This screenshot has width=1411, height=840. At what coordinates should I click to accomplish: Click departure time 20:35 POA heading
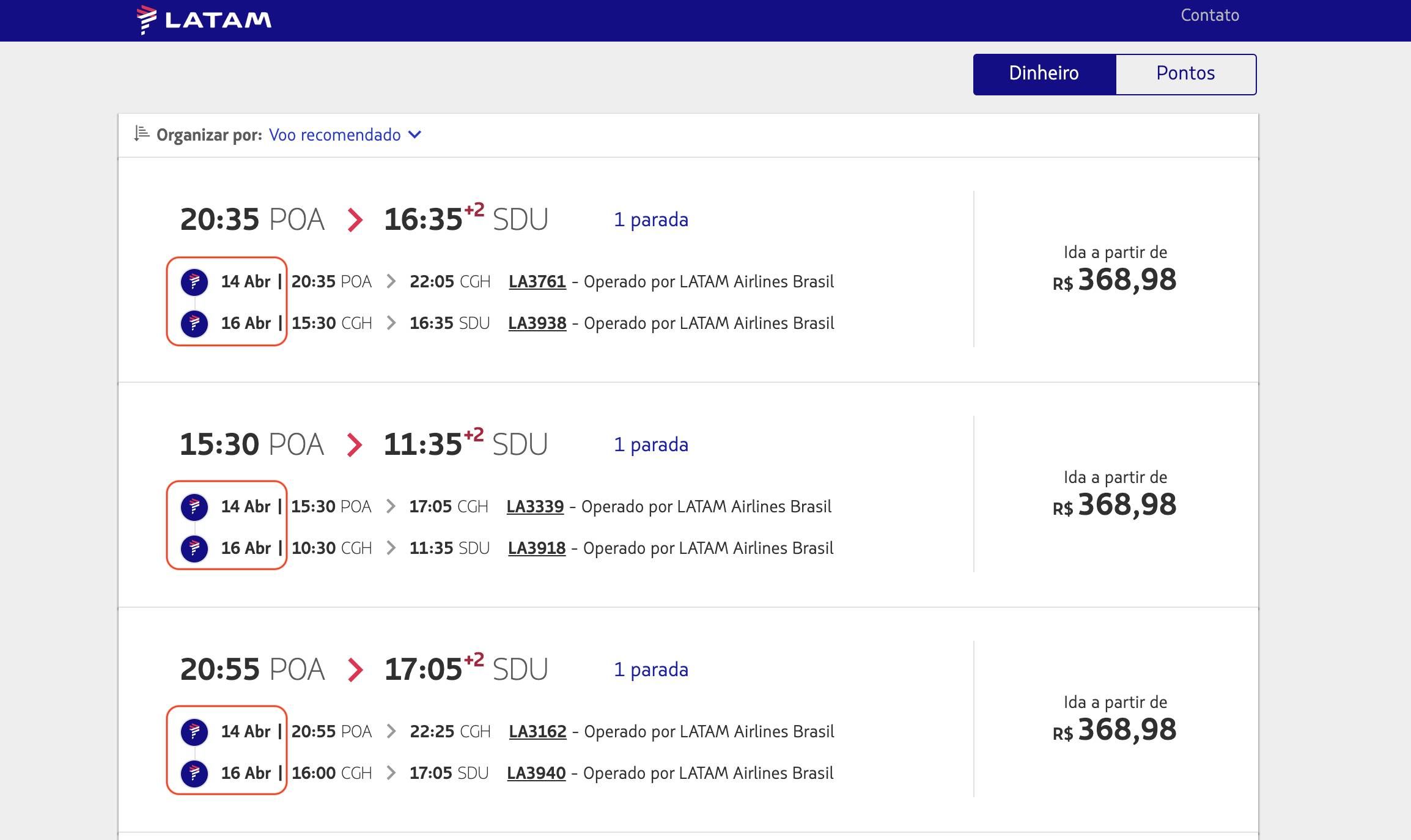[x=252, y=219]
